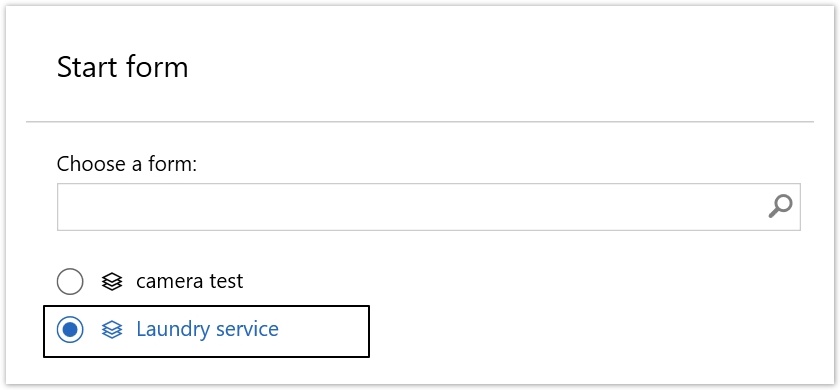Click the empty radio circle
The image size is (840, 390).
click(70, 282)
